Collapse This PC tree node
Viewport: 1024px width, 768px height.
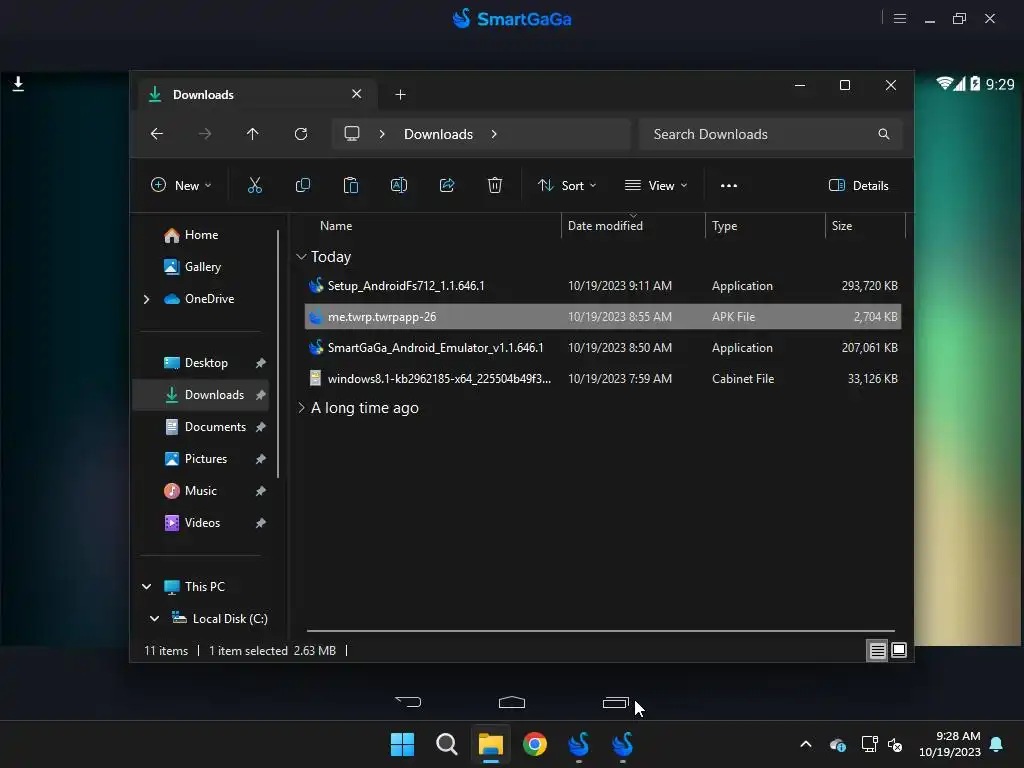coord(147,586)
